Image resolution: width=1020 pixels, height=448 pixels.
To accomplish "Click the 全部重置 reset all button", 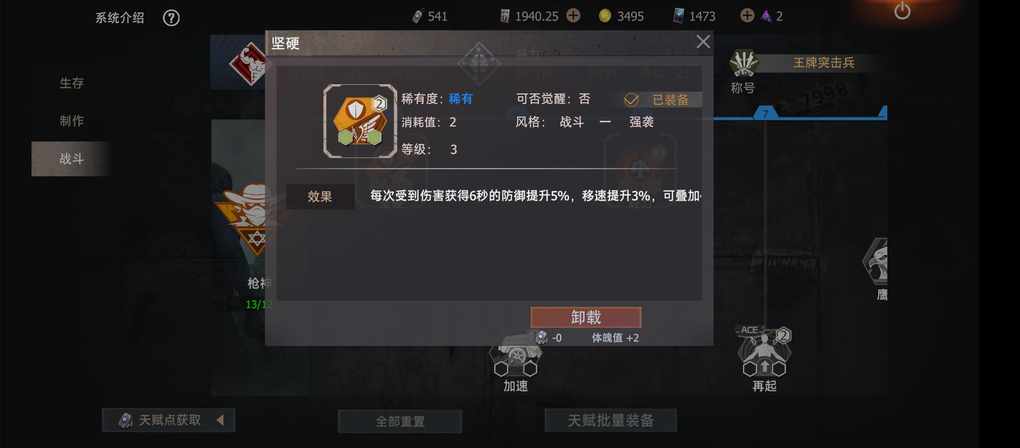I will pyautogui.click(x=399, y=421).
